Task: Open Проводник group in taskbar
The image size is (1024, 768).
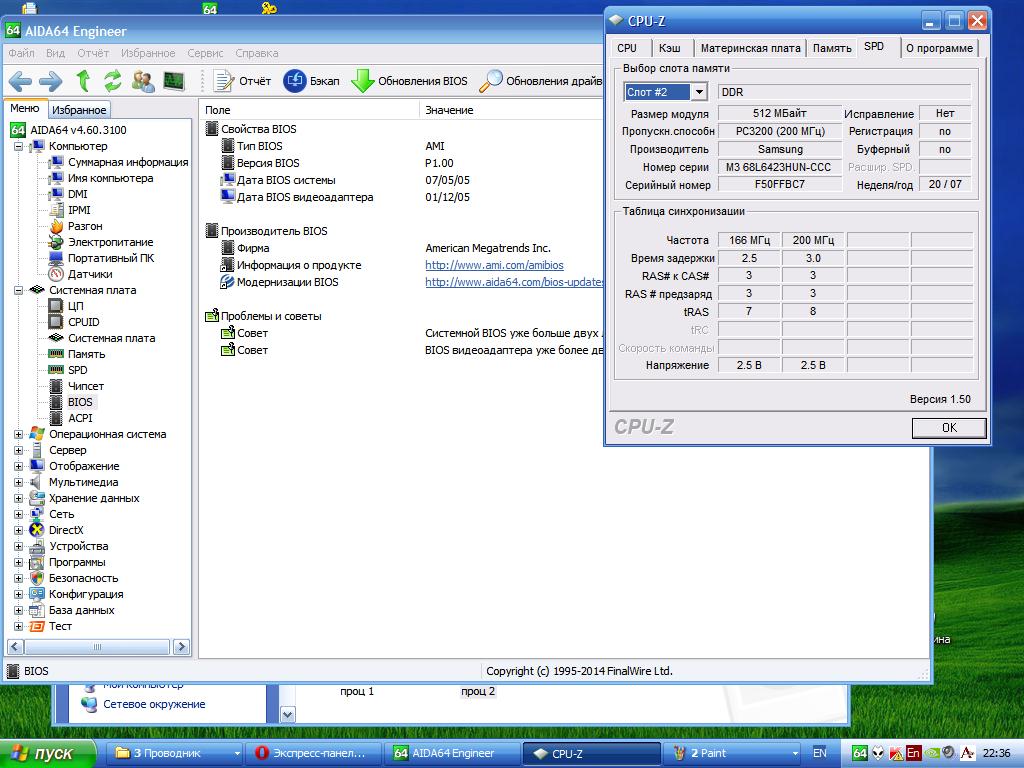Action: click(x=175, y=753)
